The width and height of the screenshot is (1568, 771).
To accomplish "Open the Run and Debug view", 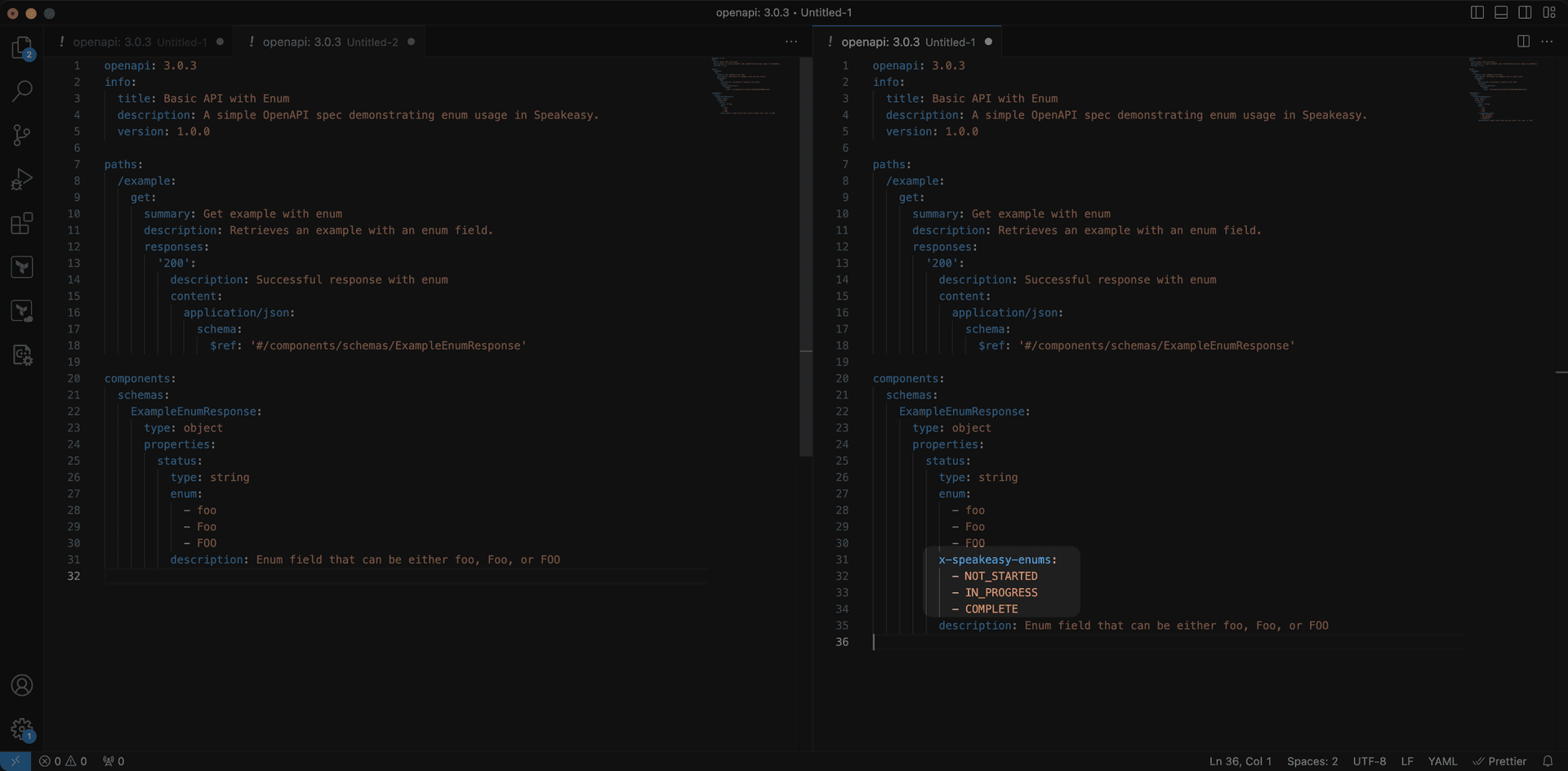I will (x=21, y=179).
